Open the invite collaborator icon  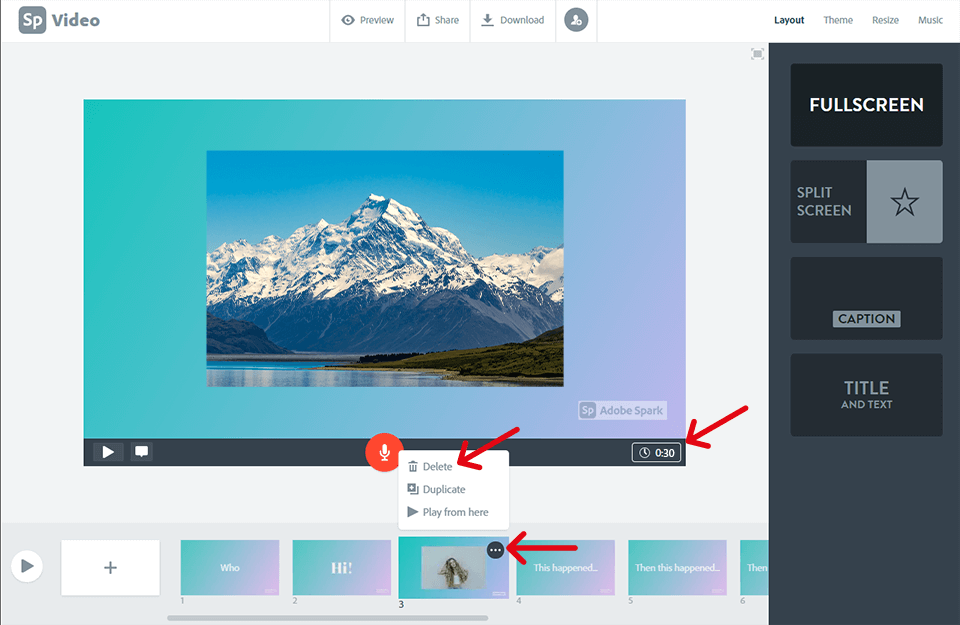[x=576, y=20]
